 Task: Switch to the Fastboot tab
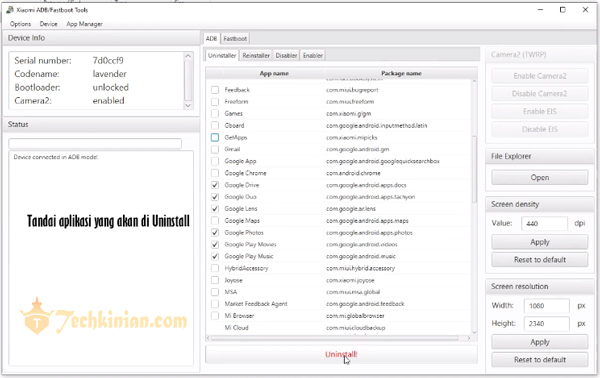235,39
